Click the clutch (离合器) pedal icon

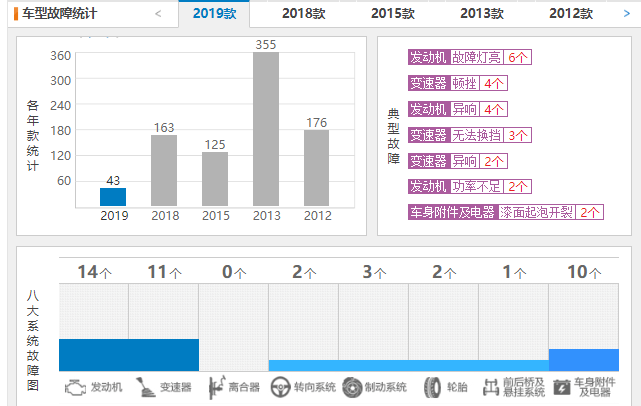[x=216, y=386]
